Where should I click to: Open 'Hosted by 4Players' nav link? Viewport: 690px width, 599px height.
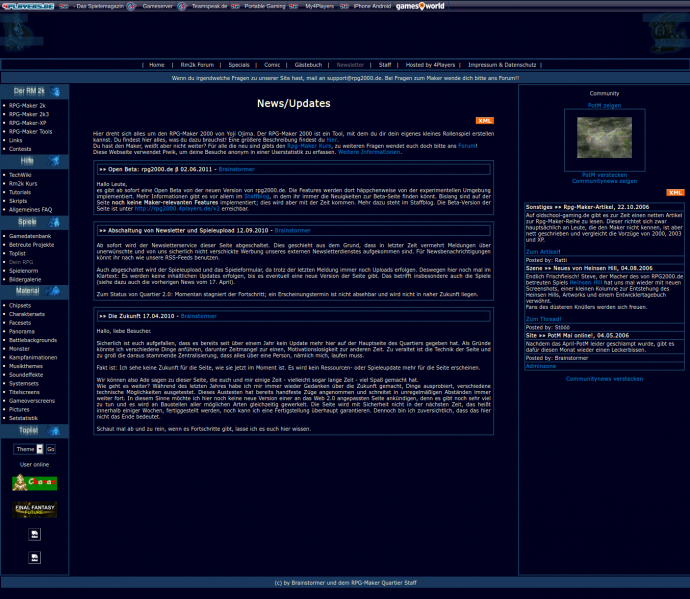coord(430,65)
